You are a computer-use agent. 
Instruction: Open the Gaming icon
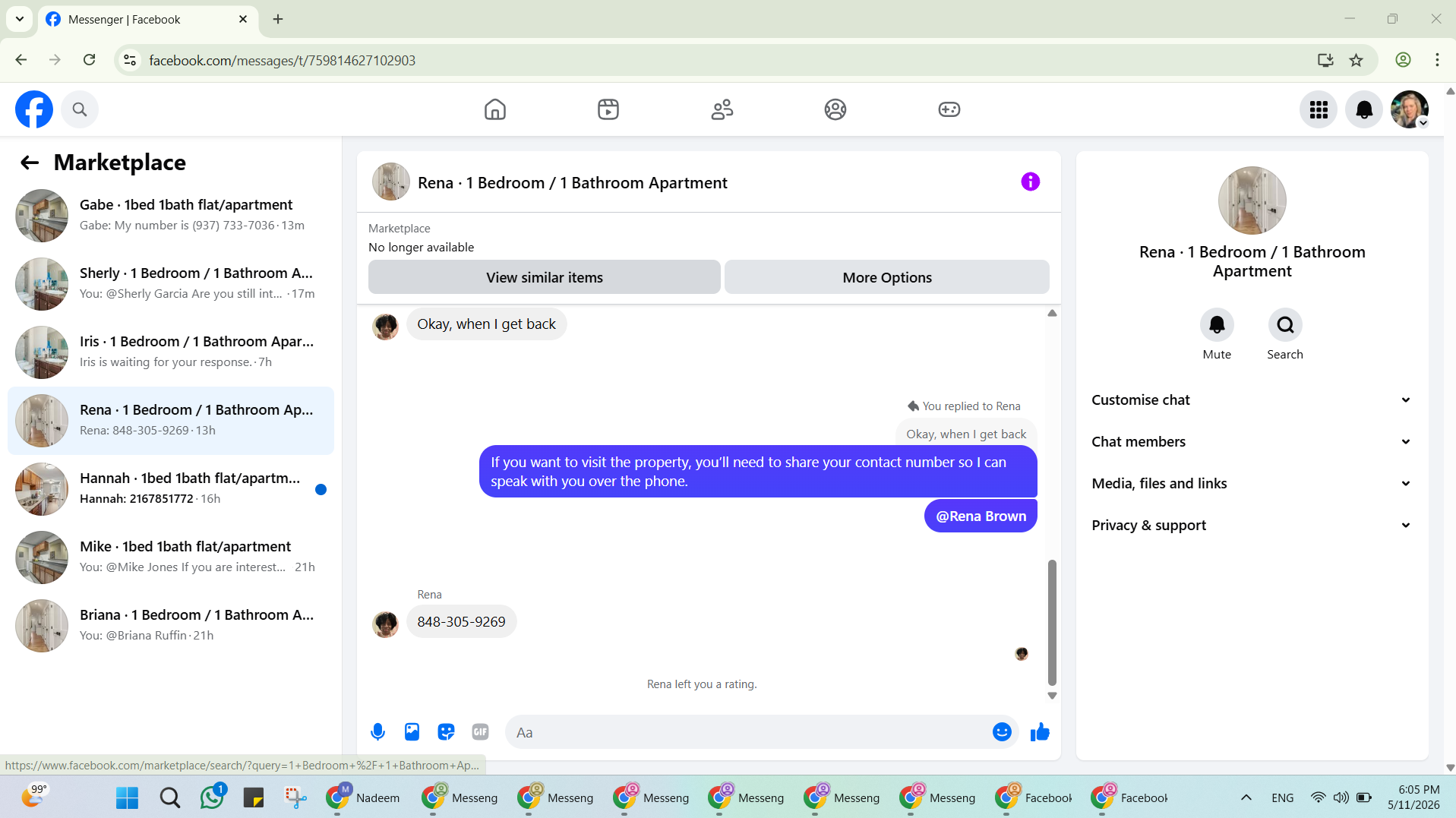[x=949, y=109]
